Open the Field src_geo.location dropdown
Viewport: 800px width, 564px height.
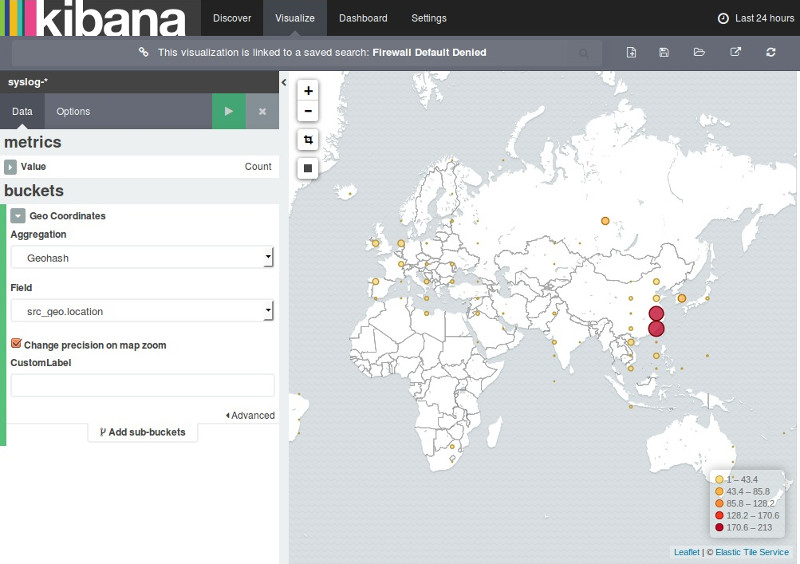(x=142, y=311)
